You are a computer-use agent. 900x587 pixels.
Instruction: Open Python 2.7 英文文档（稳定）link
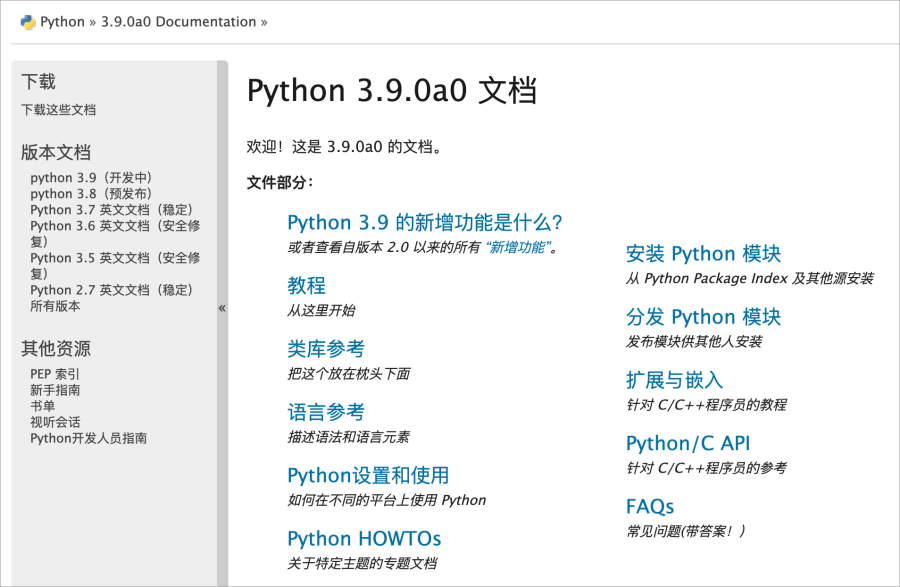[112, 290]
